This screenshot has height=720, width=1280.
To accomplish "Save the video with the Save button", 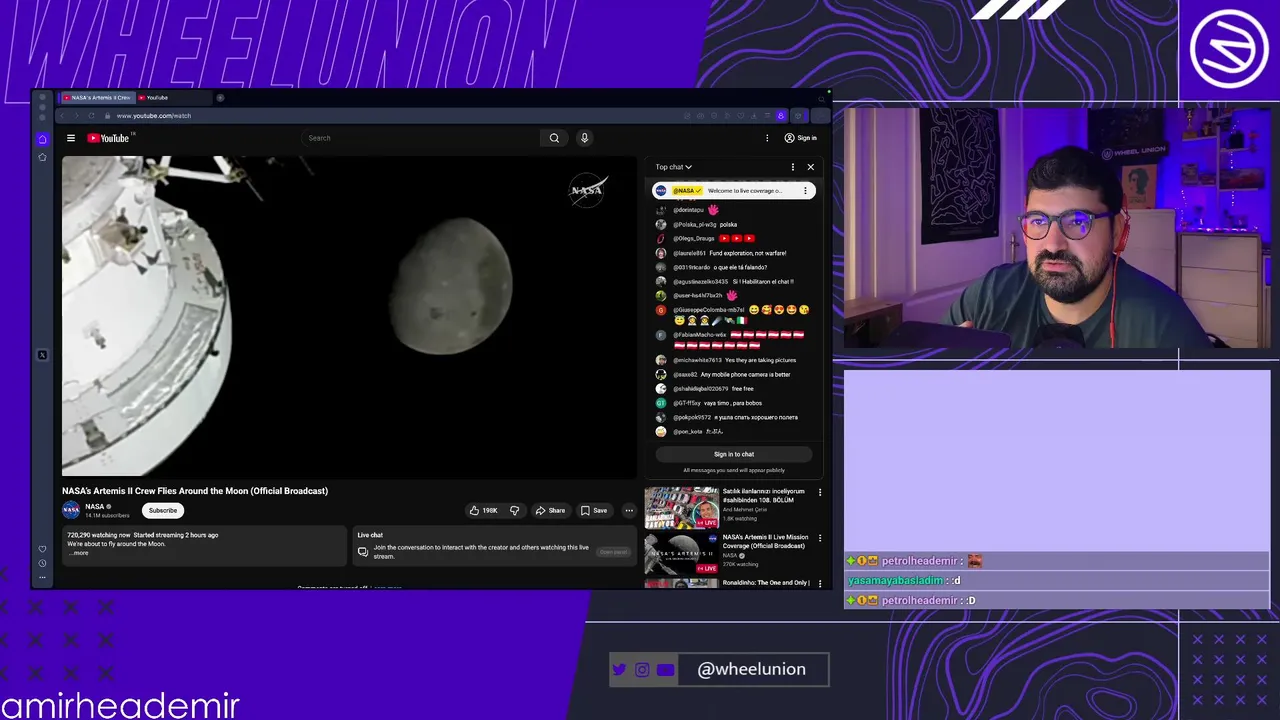I will click(594, 510).
